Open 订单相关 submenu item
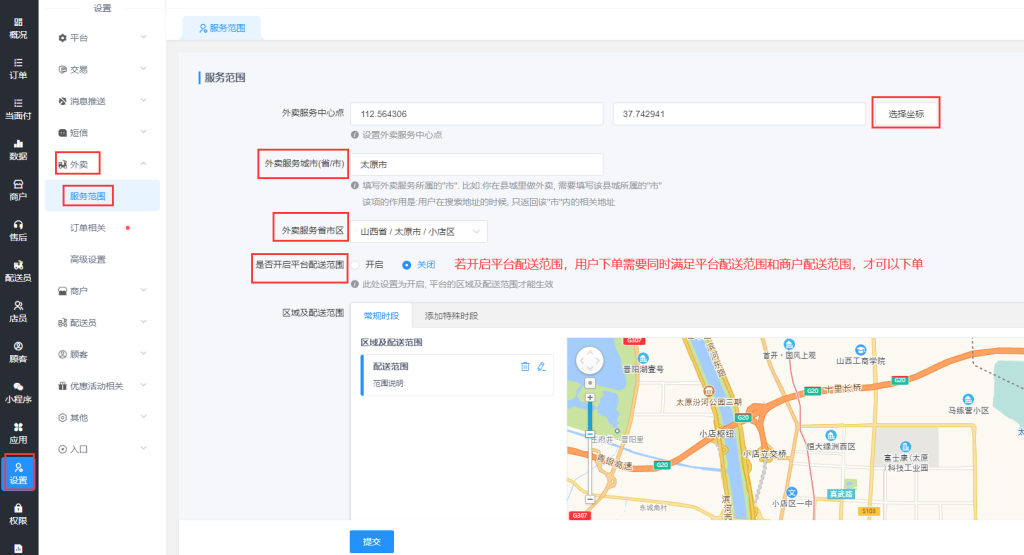The image size is (1024, 555). (95, 228)
